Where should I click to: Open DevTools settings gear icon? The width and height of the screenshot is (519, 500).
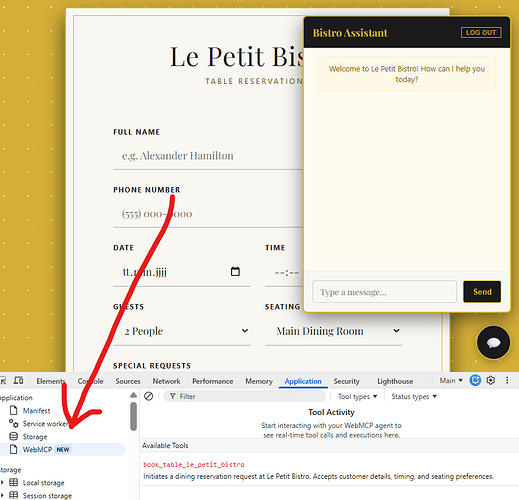point(490,380)
